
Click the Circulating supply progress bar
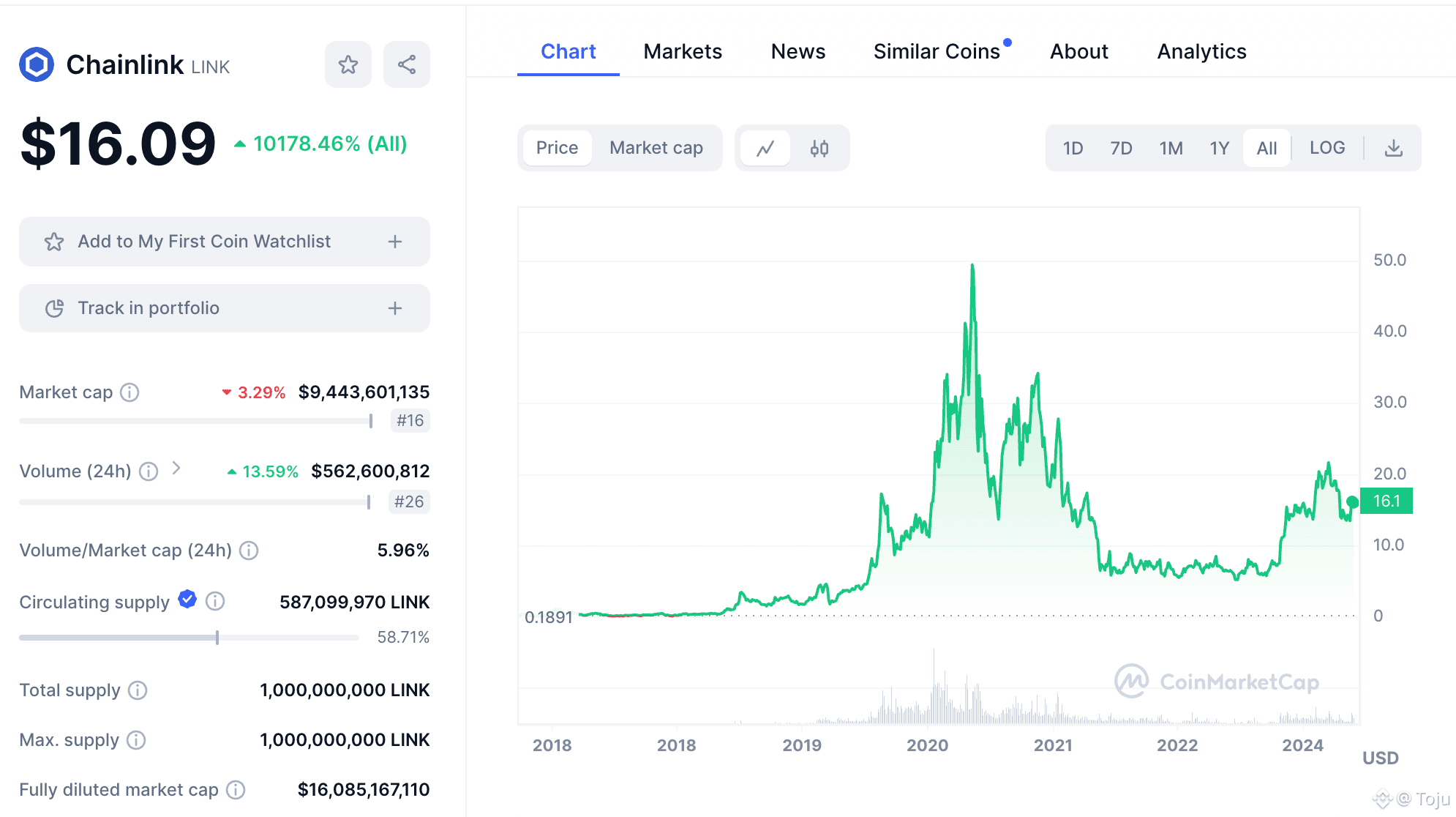[x=189, y=638]
